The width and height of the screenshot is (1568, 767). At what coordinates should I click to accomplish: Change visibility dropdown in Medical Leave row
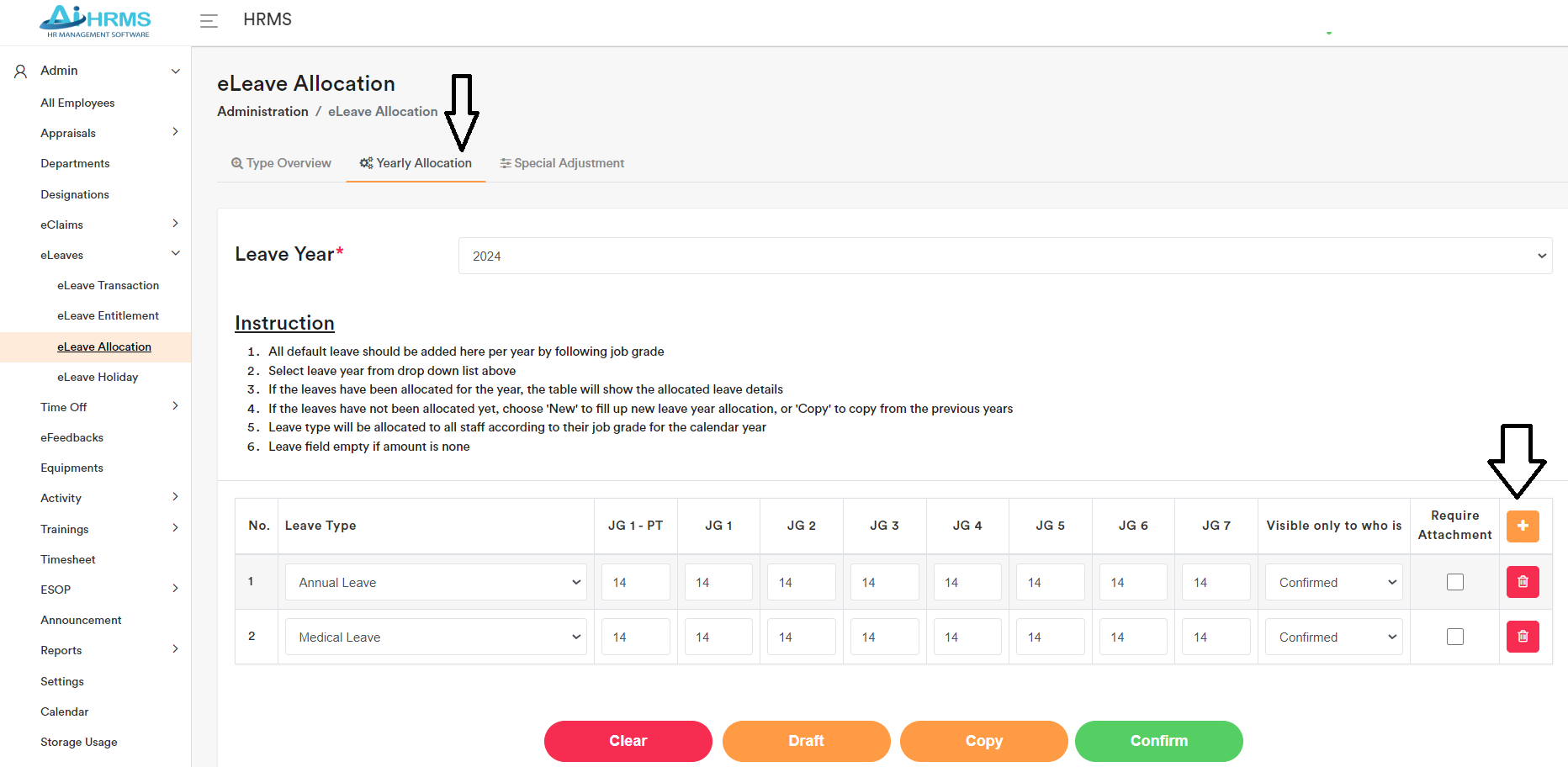(1333, 637)
